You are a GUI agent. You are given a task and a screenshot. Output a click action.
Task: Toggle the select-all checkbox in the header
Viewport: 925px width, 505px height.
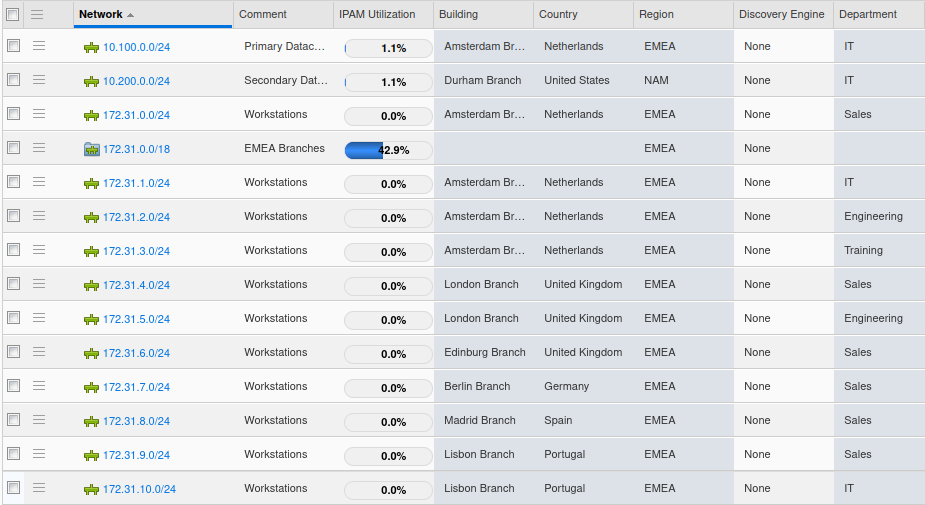(x=13, y=14)
